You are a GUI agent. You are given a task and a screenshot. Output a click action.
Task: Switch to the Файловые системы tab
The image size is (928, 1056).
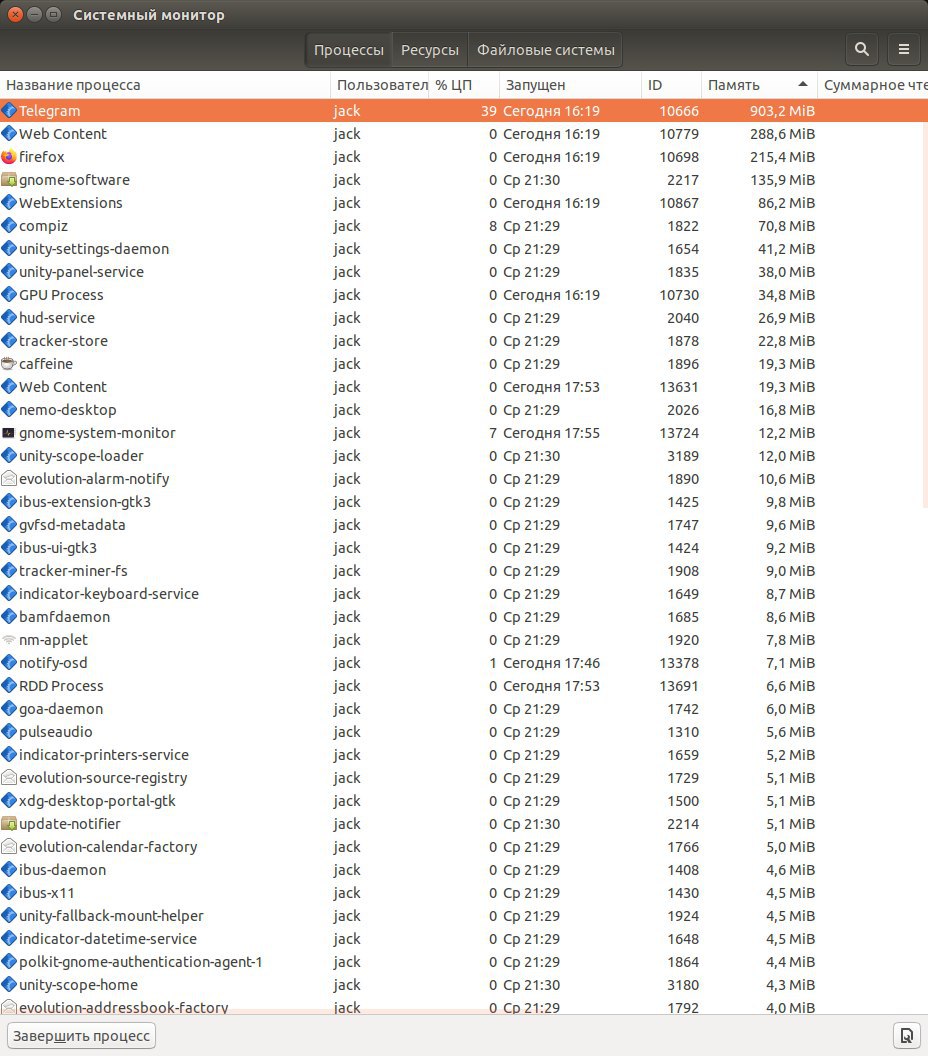tap(545, 50)
